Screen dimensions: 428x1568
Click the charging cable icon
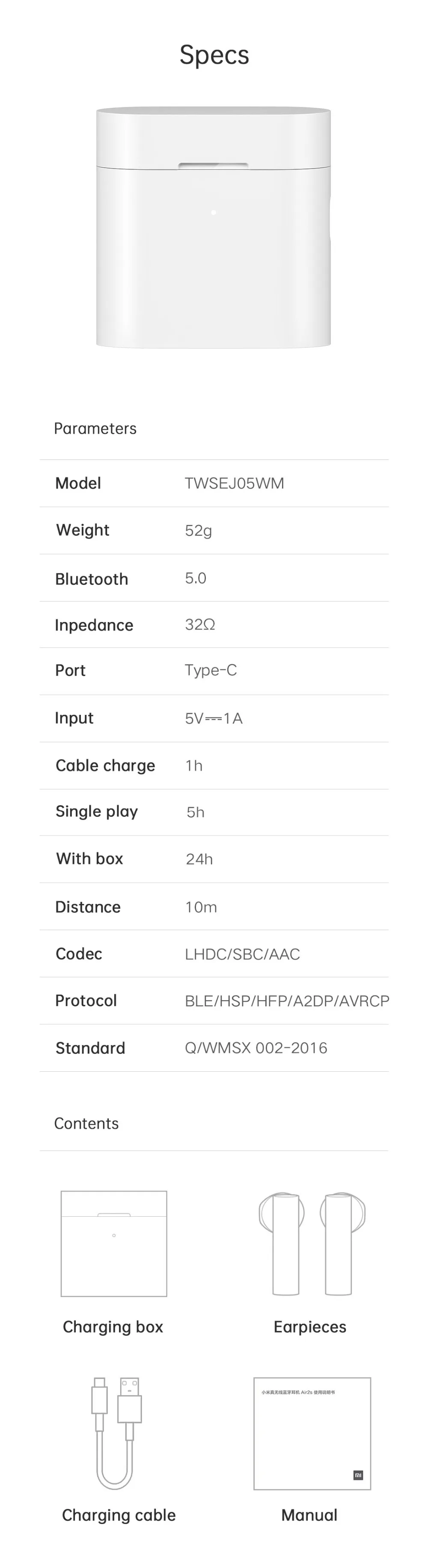[116, 1432]
